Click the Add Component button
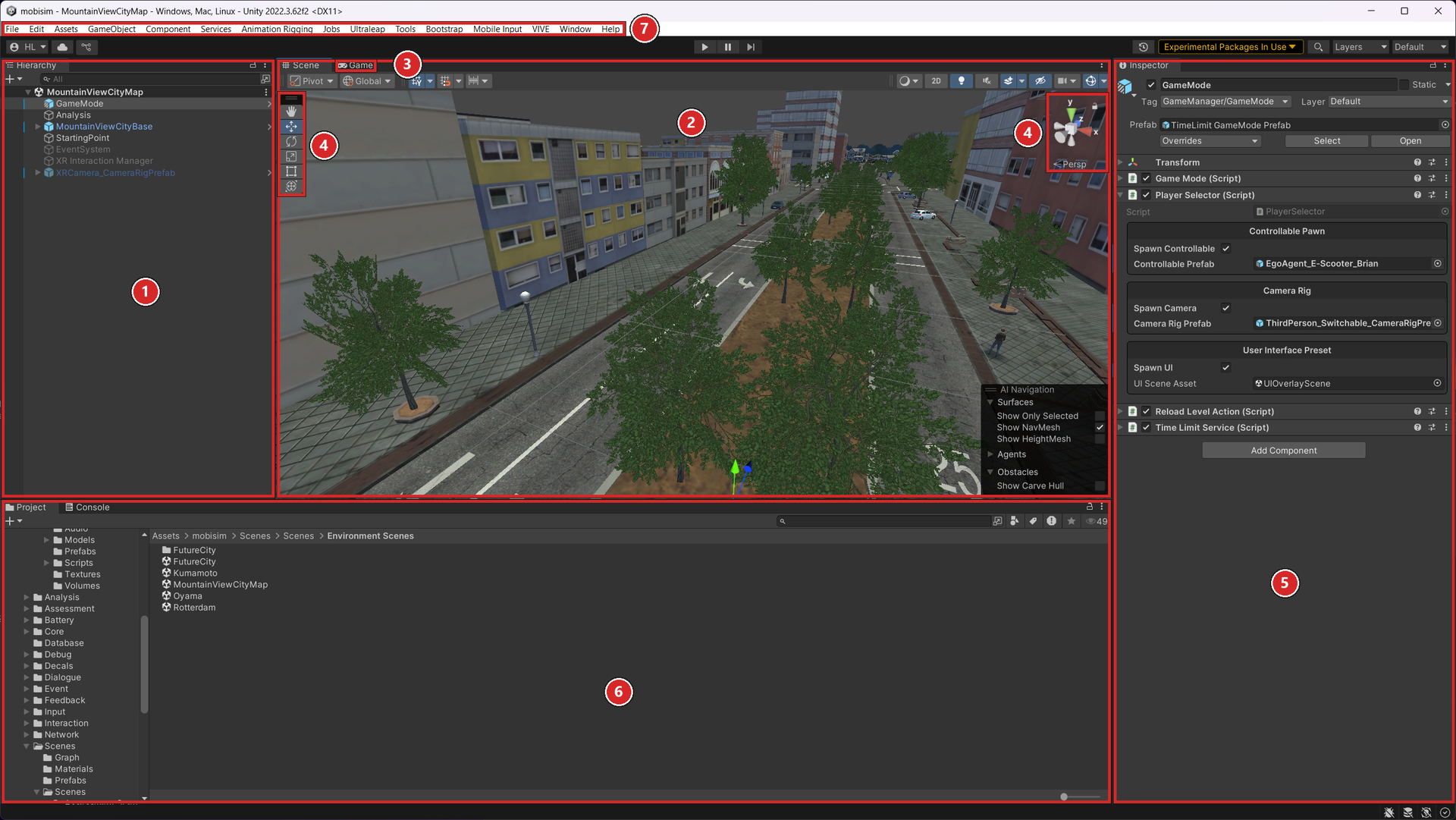 pyautogui.click(x=1284, y=451)
